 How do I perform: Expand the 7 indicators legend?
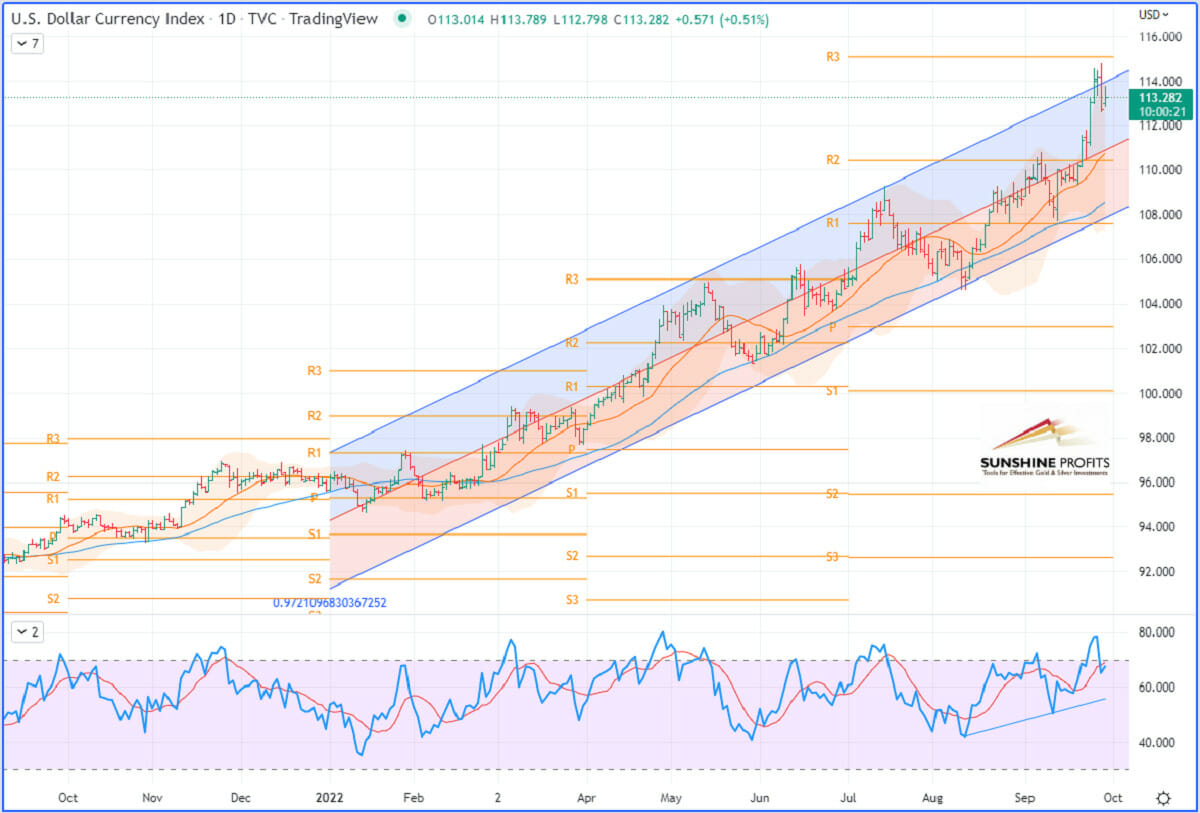[27, 43]
